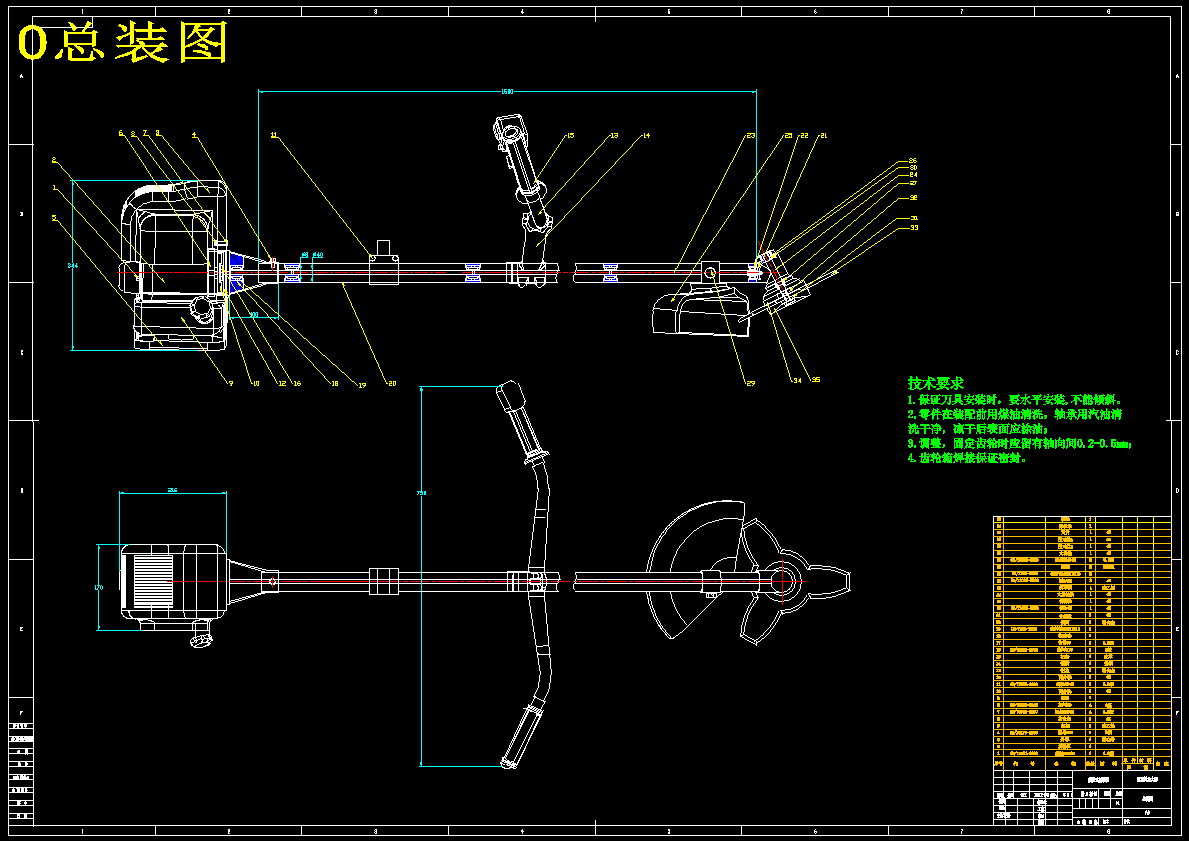Click part callout number 18

point(334,384)
